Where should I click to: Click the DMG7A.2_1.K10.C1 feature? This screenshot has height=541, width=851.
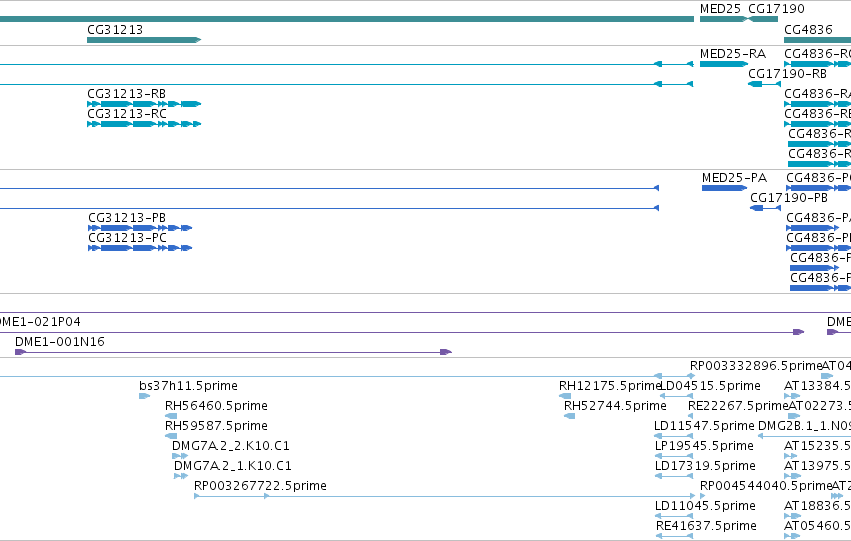tap(233, 466)
